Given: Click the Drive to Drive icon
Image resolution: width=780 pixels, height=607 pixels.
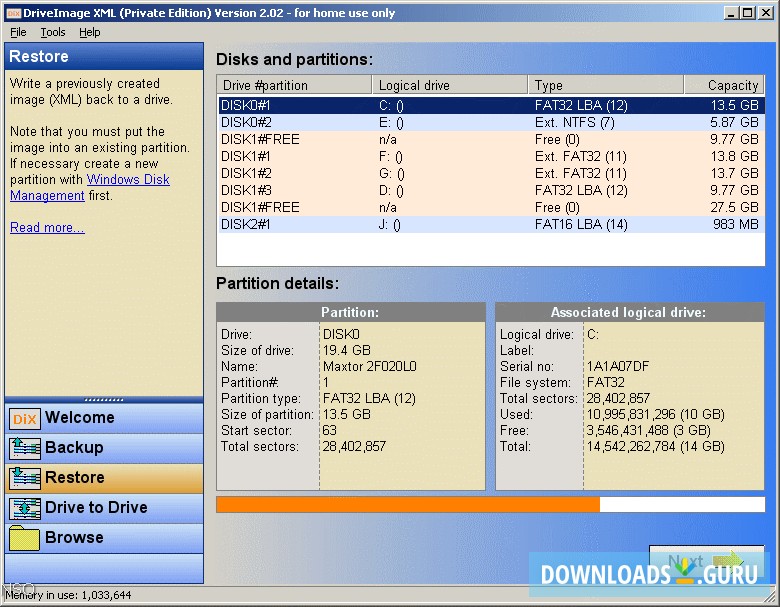Looking at the screenshot, I should tap(24, 509).
